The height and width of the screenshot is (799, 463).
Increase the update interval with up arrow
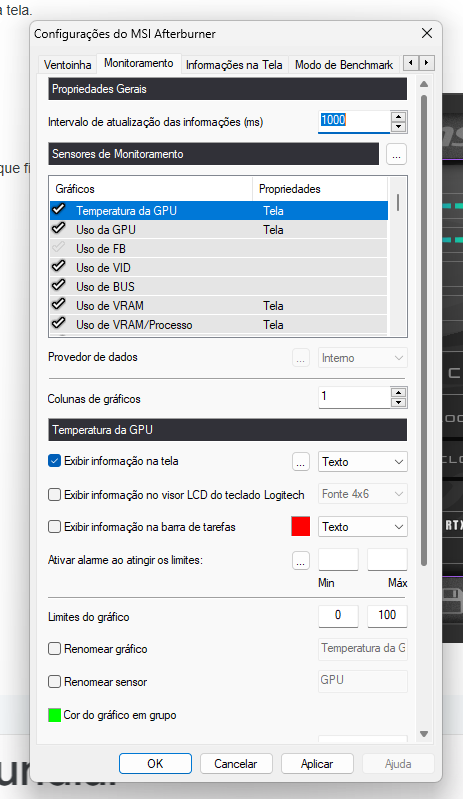(x=399, y=117)
